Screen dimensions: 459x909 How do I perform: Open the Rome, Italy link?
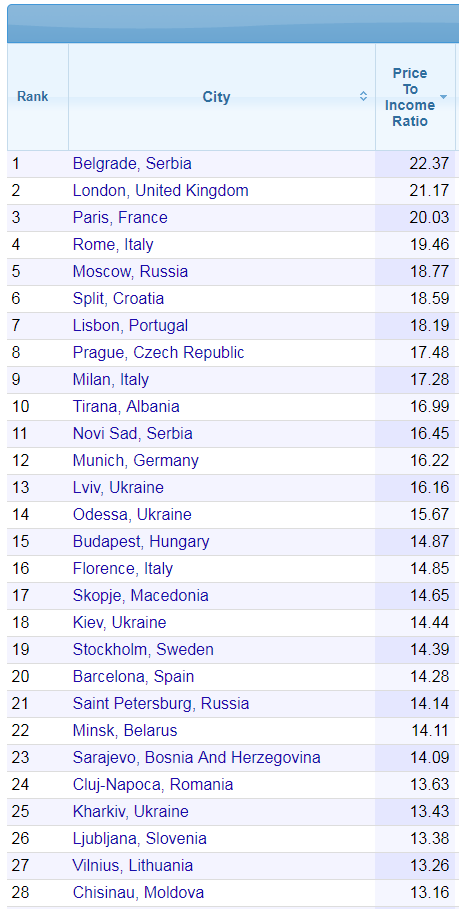[113, 245]
